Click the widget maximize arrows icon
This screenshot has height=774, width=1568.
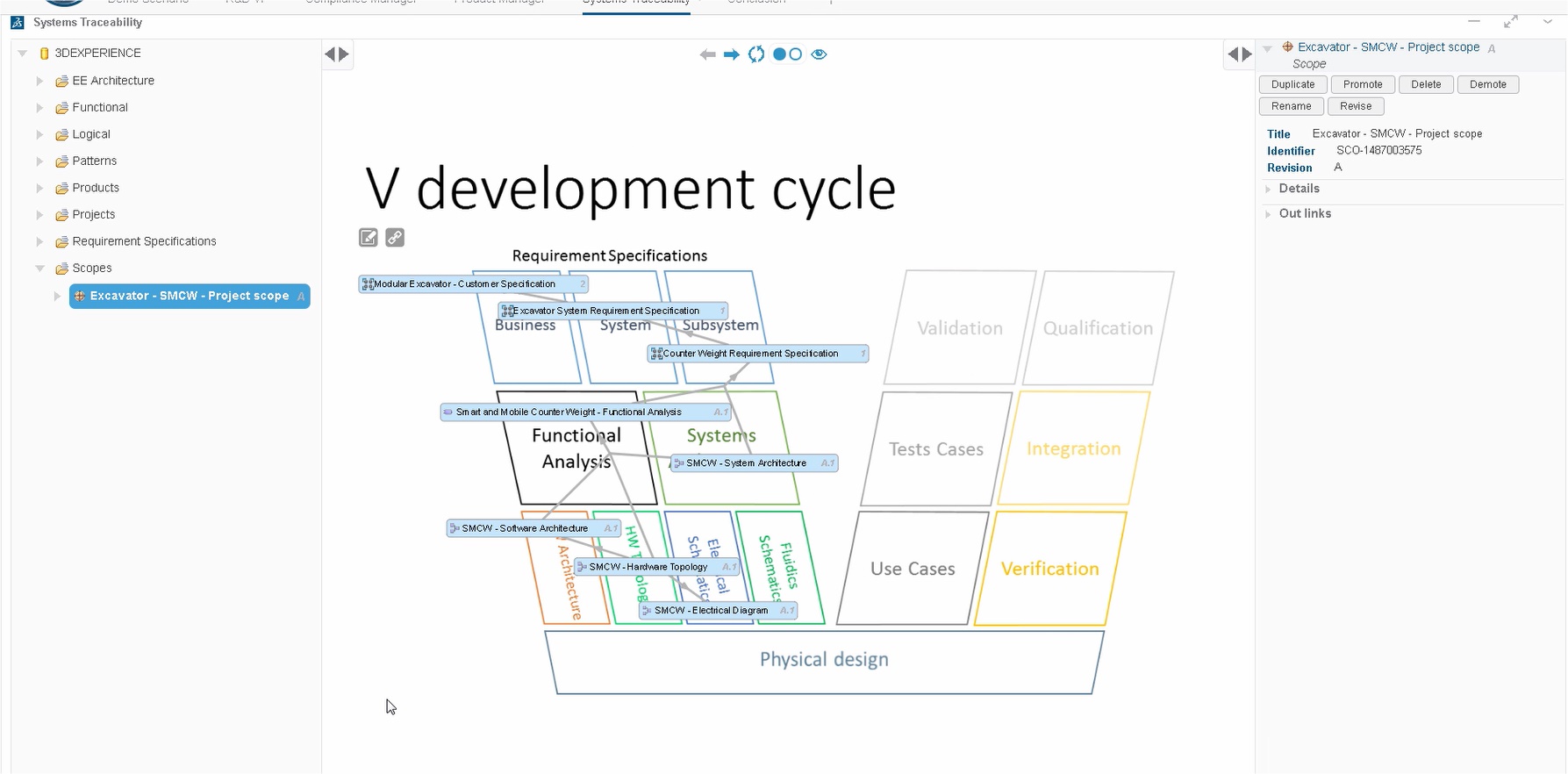[x=1511, y=22]
